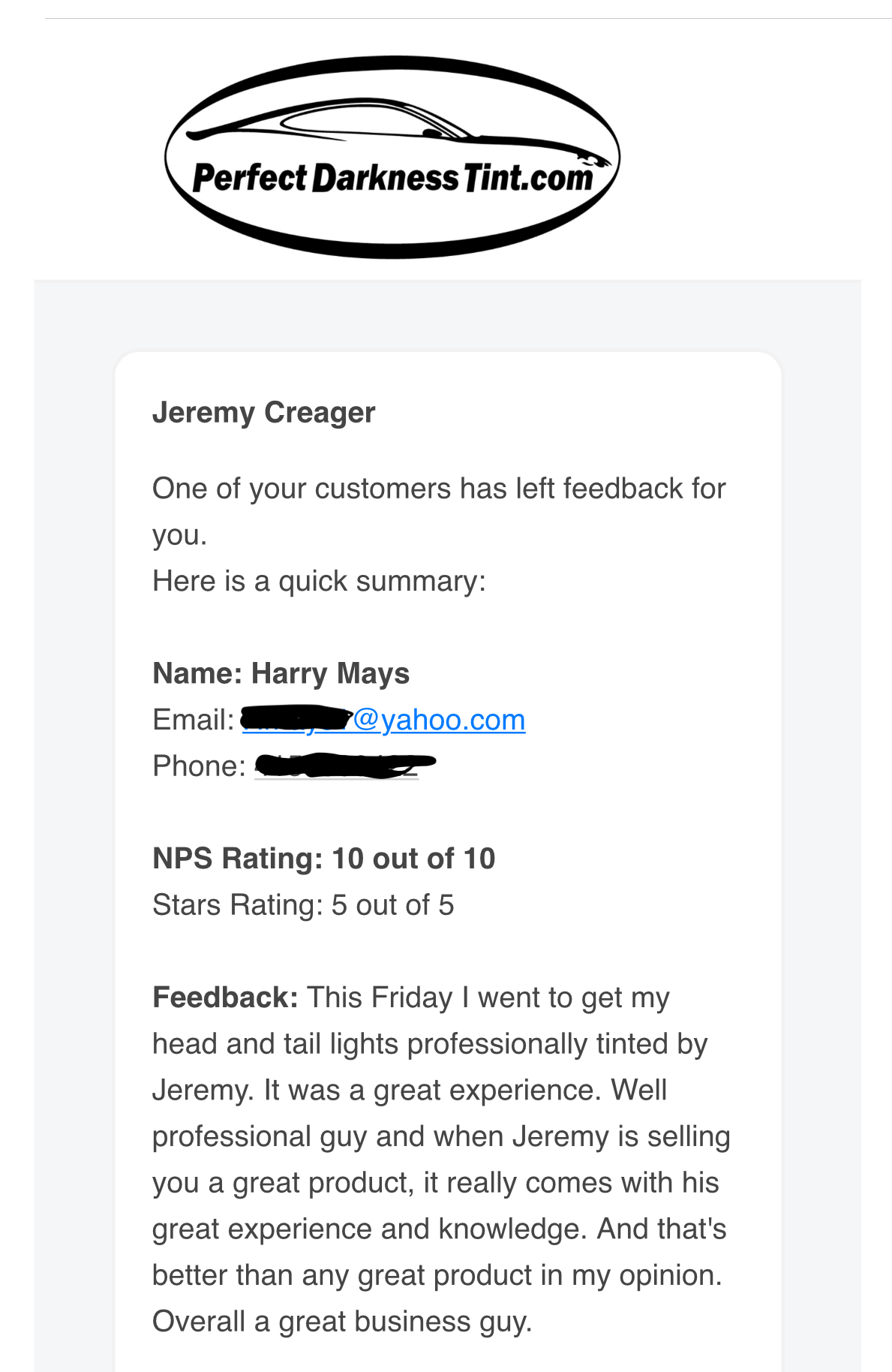The width and height of the screenshot is (892, 1372).
Task: Click the car silhouette in the logo
Action: click(398, 128)
